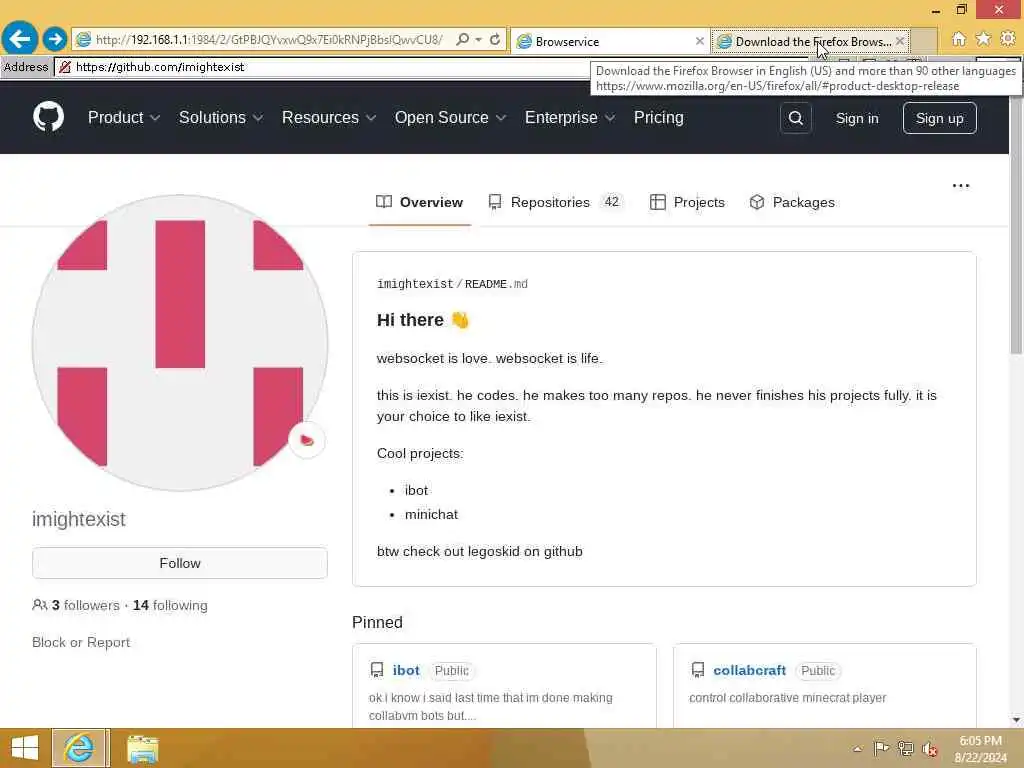The height and width of the screenshot is (768, 1024).
Task: Click the imightexist profile avatar
Action: [x=180, y=343]
